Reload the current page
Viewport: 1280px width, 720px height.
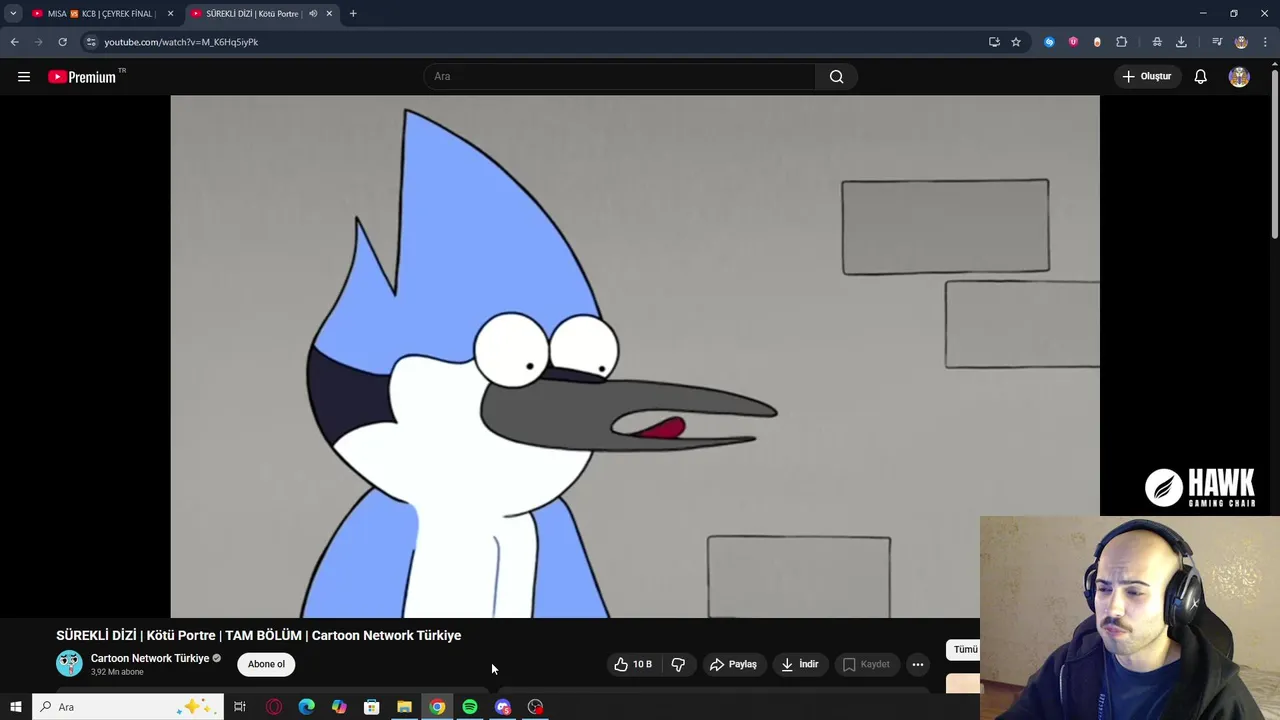(x=62, y=42)
